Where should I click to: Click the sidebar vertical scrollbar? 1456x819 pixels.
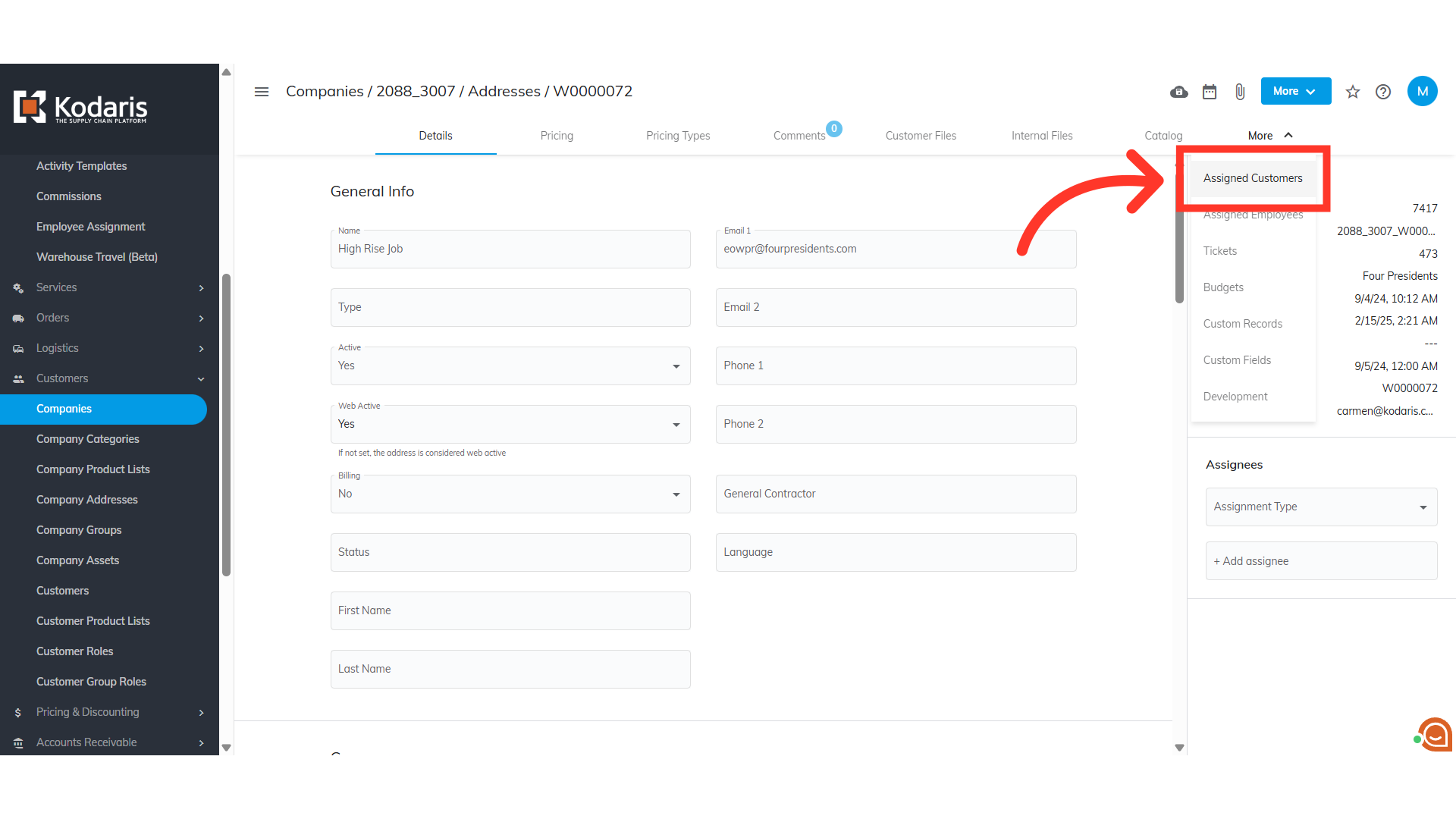click(x=226, y=425)
